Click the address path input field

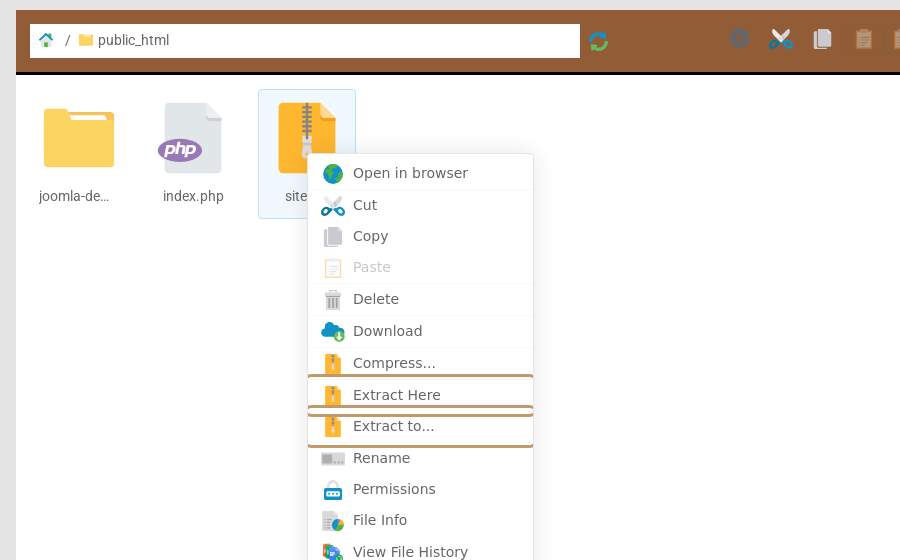tap(305, 41)
